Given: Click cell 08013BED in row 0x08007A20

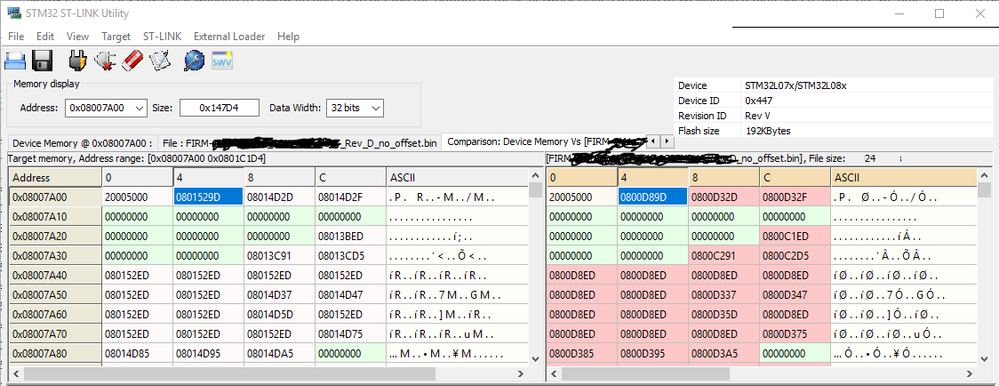Looking at the screenshot, I should coord(350,236).
